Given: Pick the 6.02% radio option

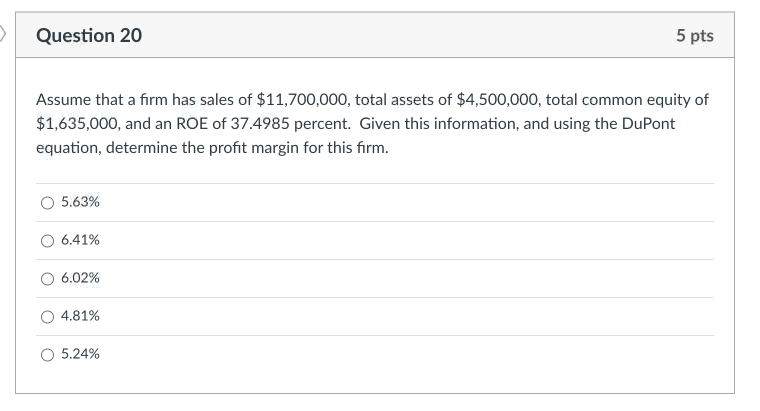Looking at the screenshot, I should (x=47, y=278).
